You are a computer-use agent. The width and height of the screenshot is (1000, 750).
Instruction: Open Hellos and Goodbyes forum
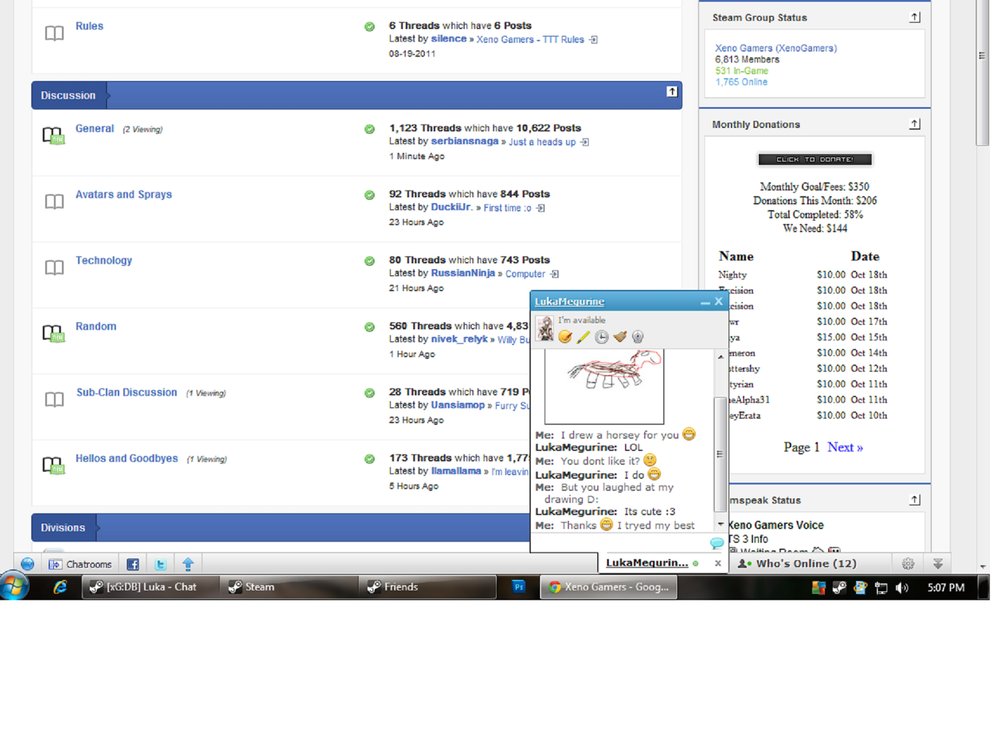(x=127, y=459)
